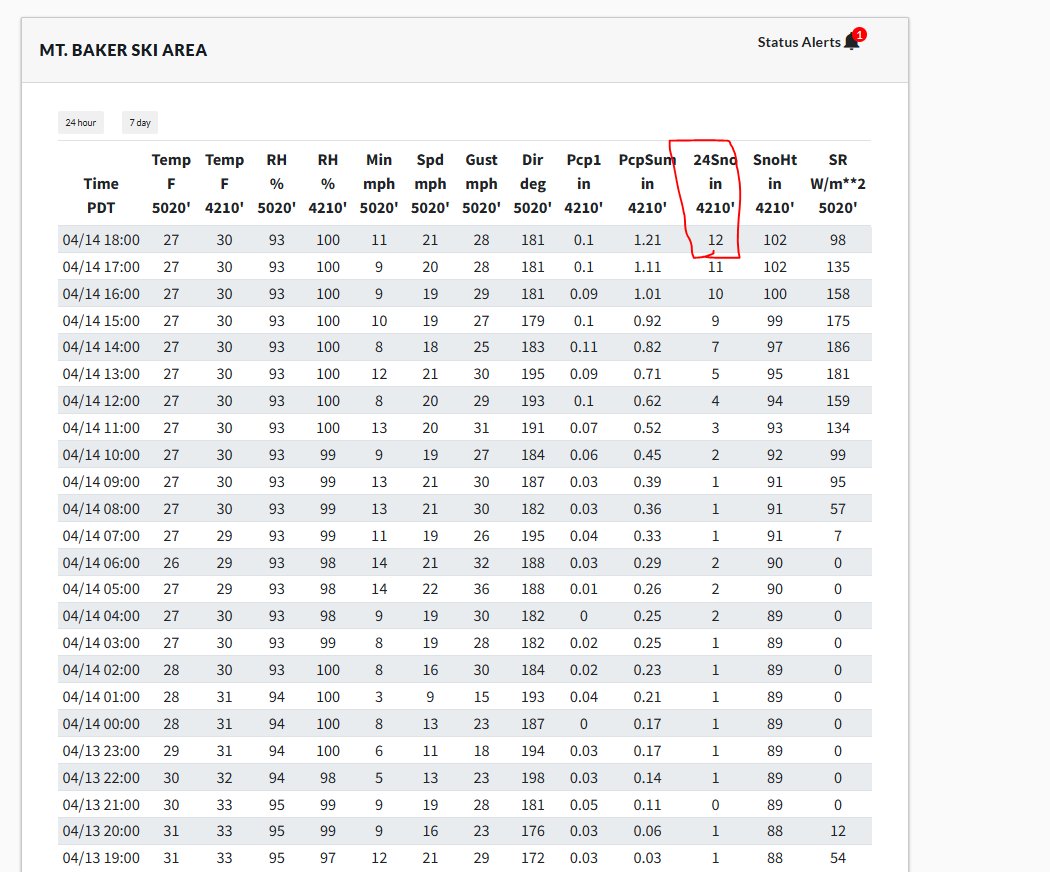Select the 04/14 12:00 time cell
1050x872 pixels.
point(101,401)
